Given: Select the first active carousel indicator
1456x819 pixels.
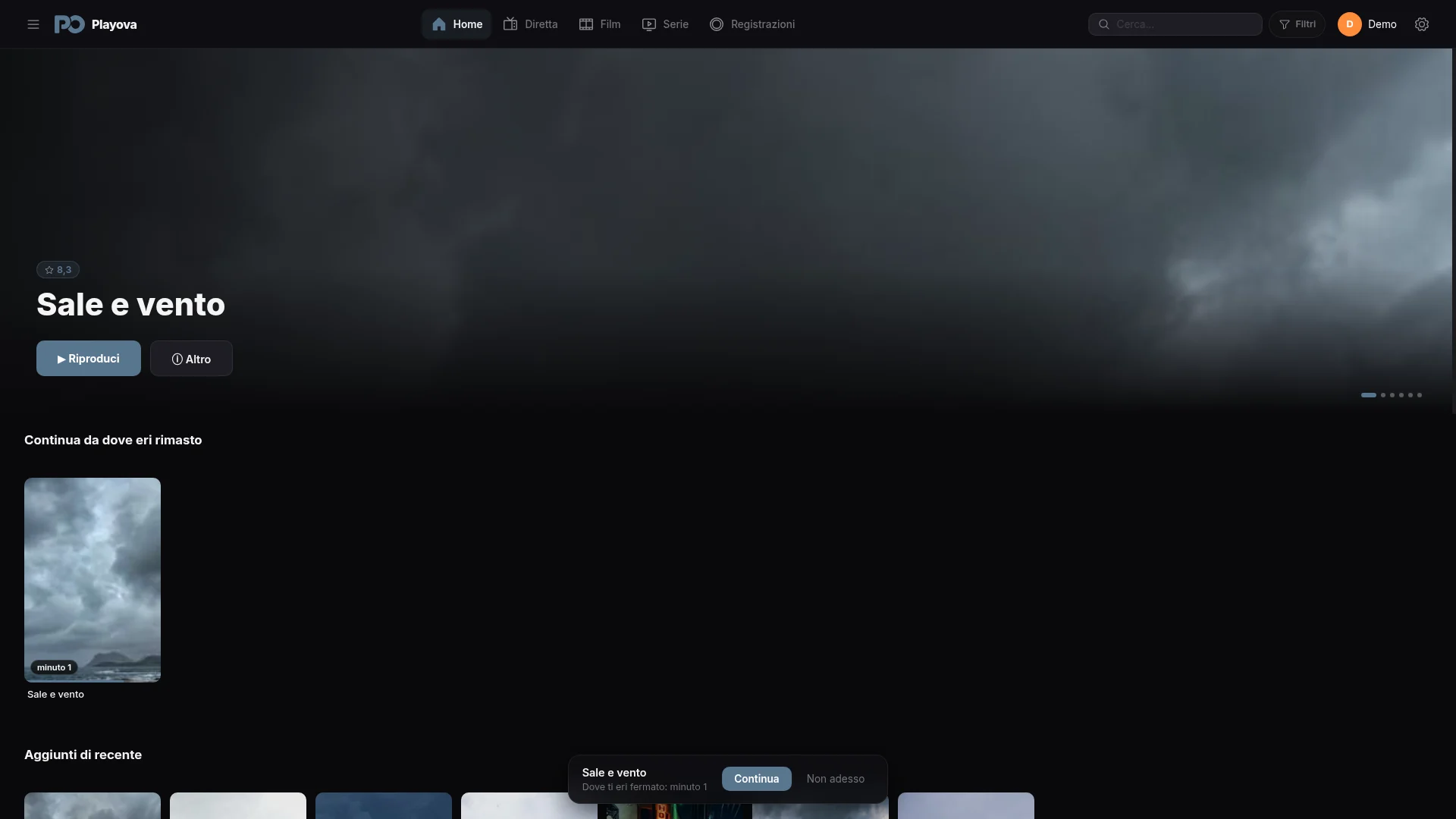Looking at the screenshot, I should click(1369, 395).
